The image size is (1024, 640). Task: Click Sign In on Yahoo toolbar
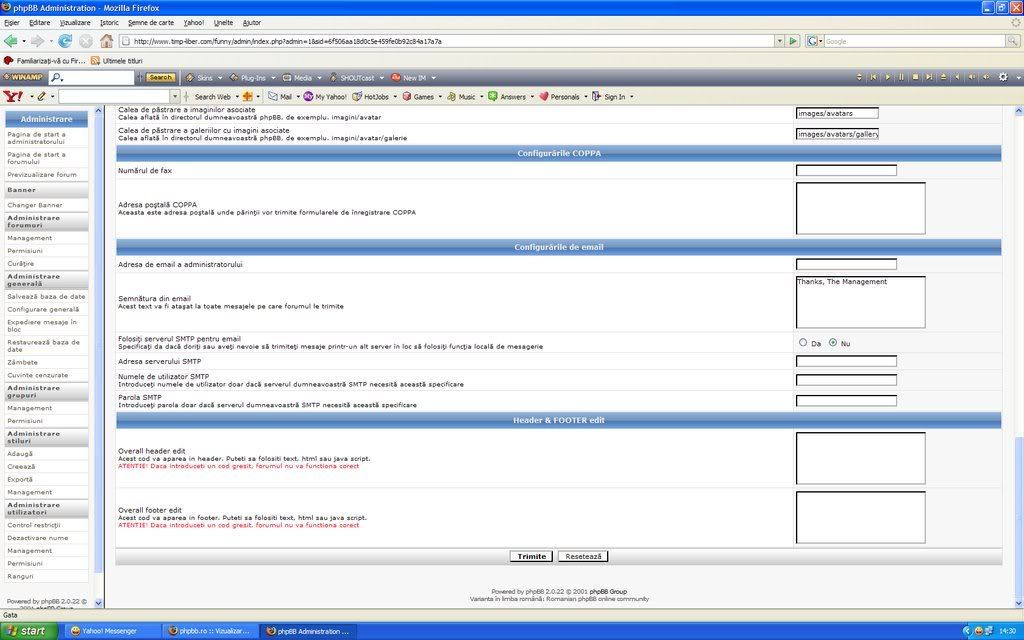[609, 97]
